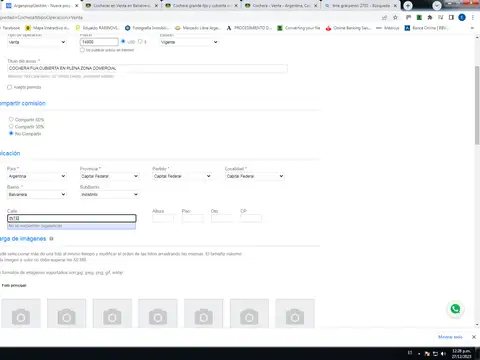
Task: Click the CP postal code input field
Action: 251,218
